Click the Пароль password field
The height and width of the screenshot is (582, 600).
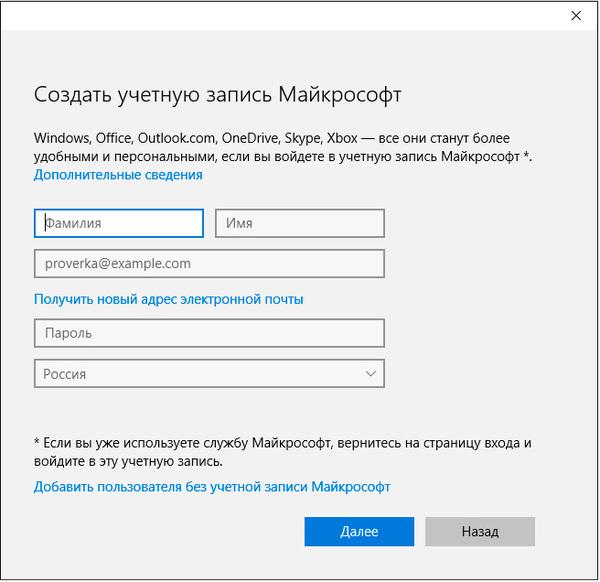click(209, 333)
